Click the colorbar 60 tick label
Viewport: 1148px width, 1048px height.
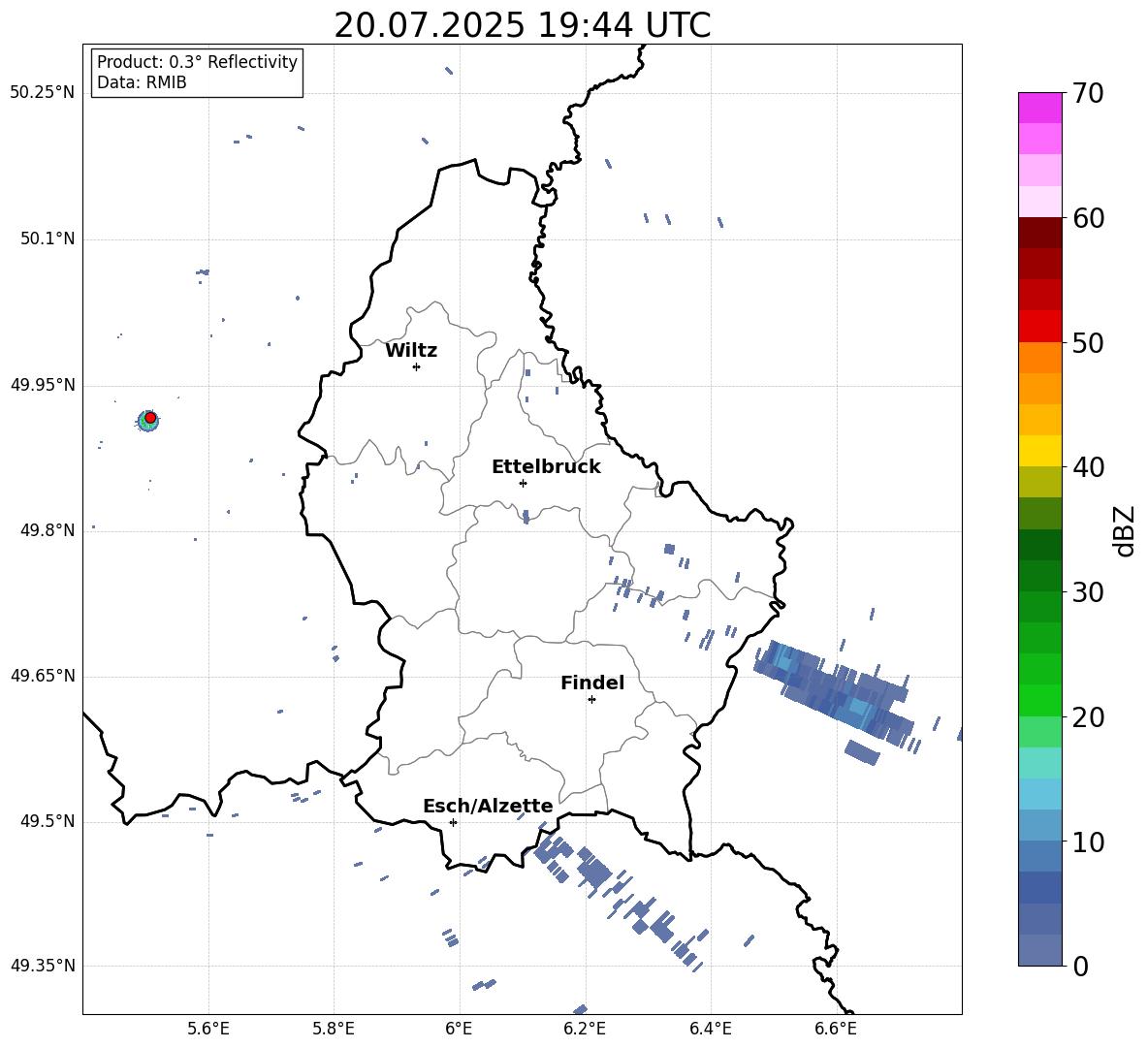1088,218
